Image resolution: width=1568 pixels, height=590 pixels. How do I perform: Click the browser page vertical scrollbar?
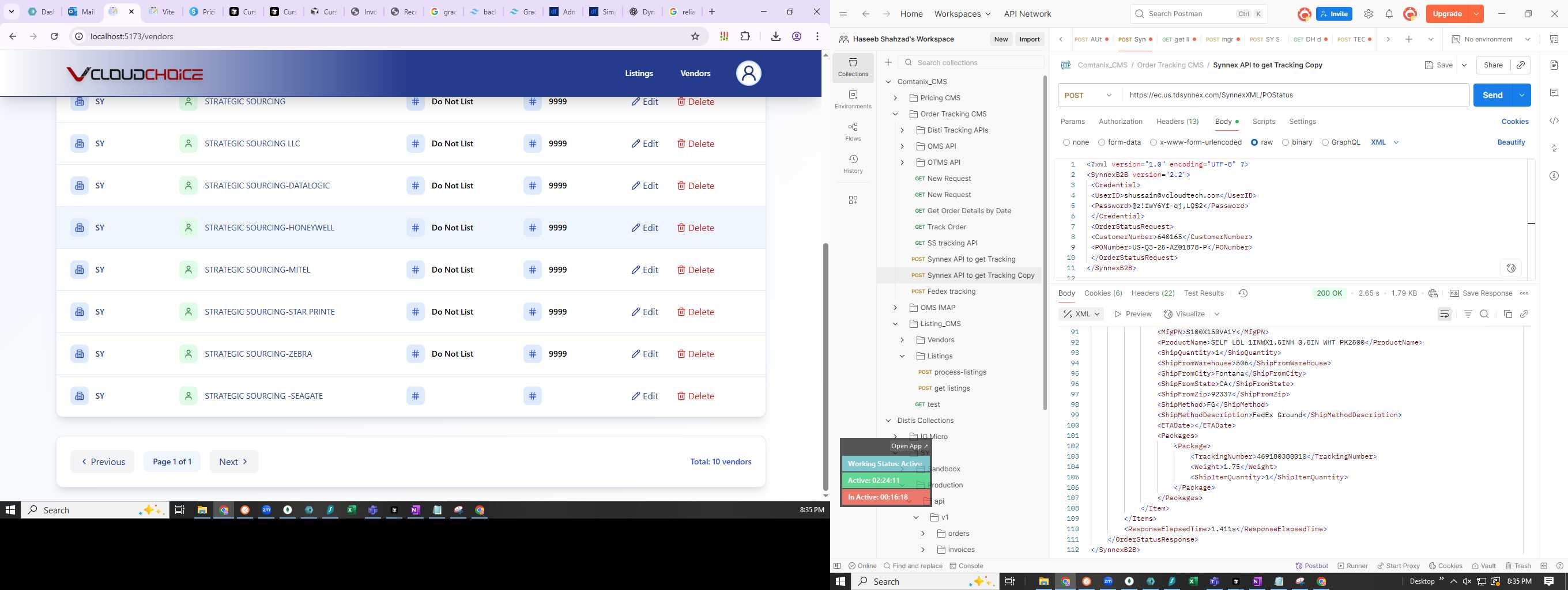(x=826, y=367)
